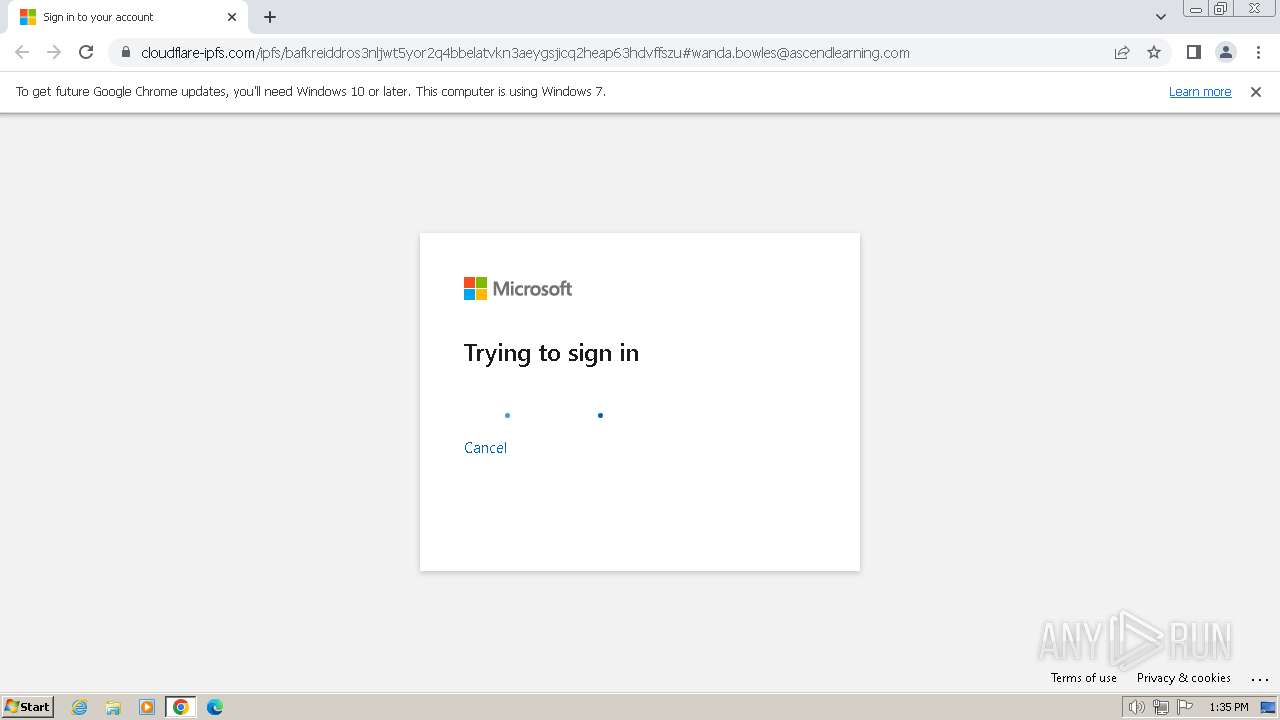Click the padlock site info icon
The width and height of the screenshot is (1280, 720).
click(125, 52)
